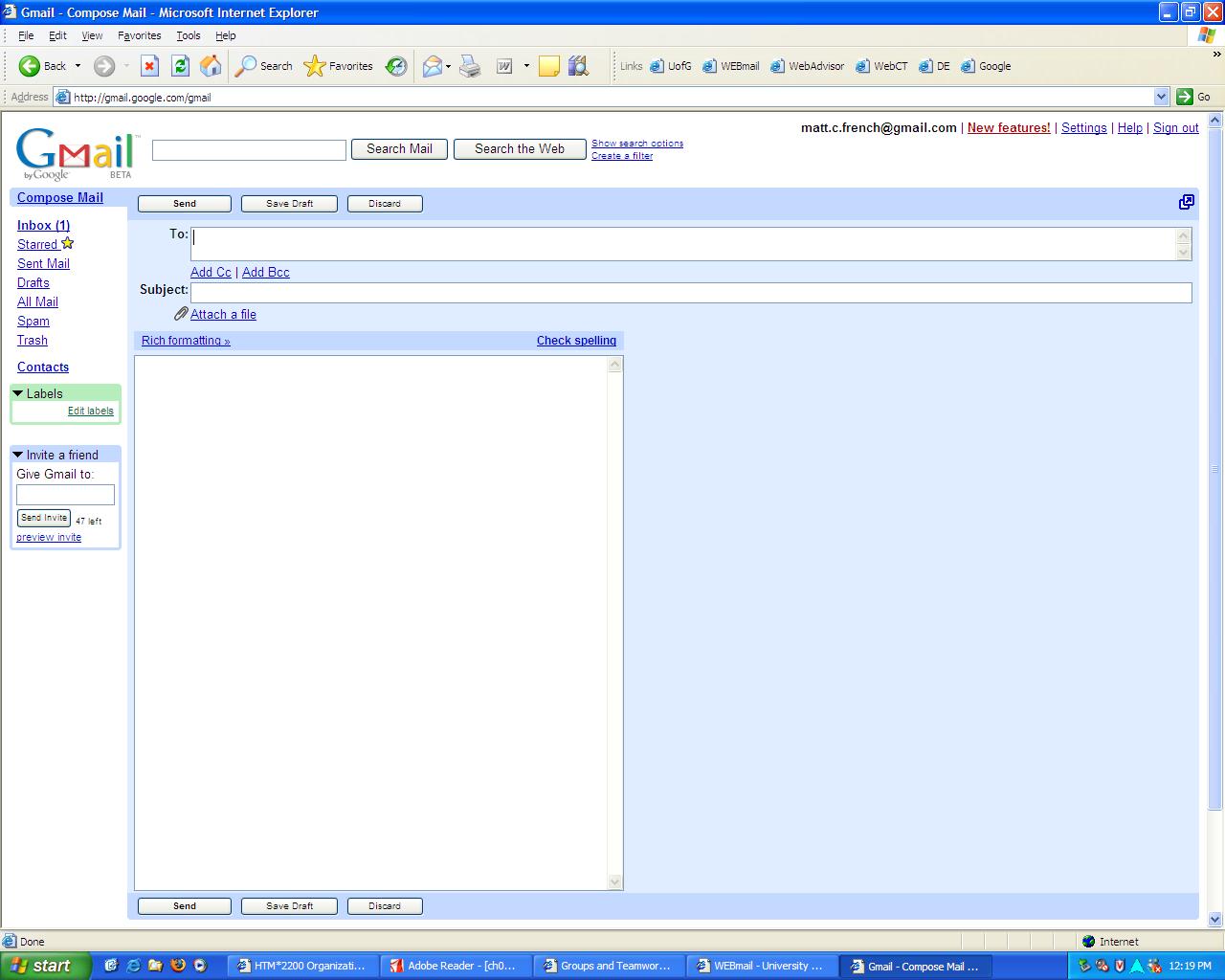Click inside the Subject input field
The width and height of the screenshot is (1225, 980).
click(x=690, y=292)
